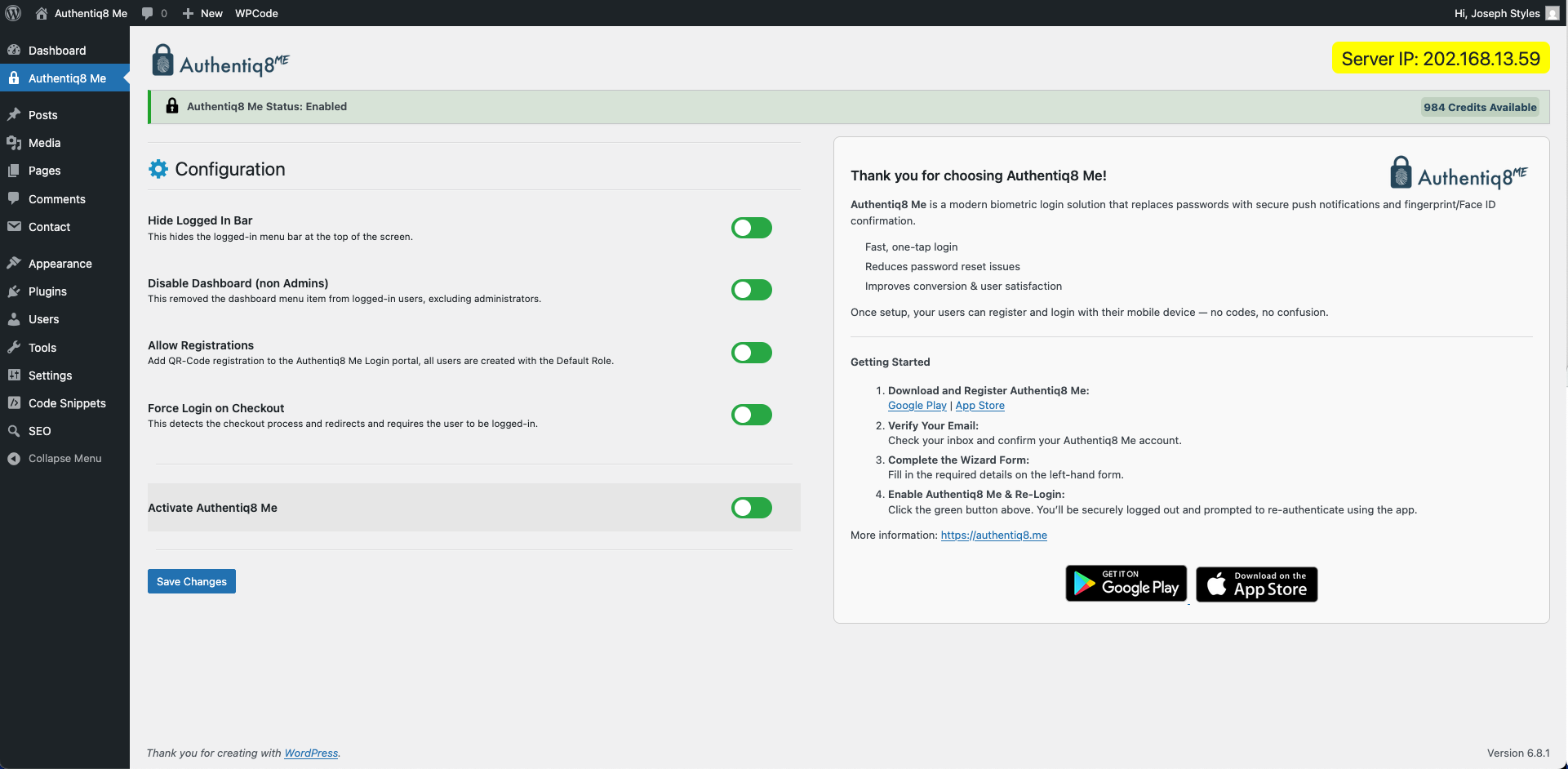Click Authentiq8 Me site name in admin bar
This screenshot has width=1568, height=769.
tap(91, 13)
